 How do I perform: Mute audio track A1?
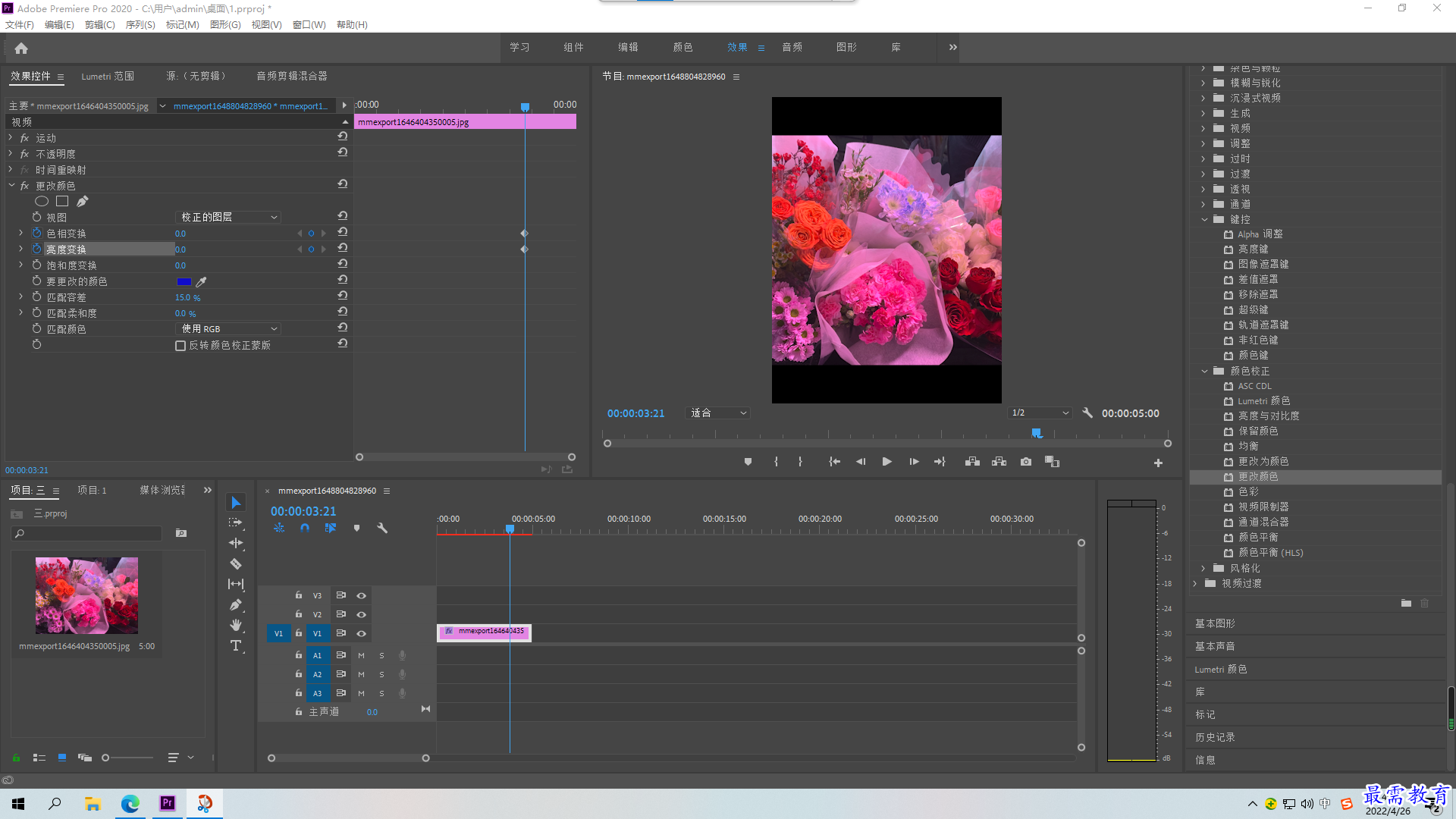[361, 655]
